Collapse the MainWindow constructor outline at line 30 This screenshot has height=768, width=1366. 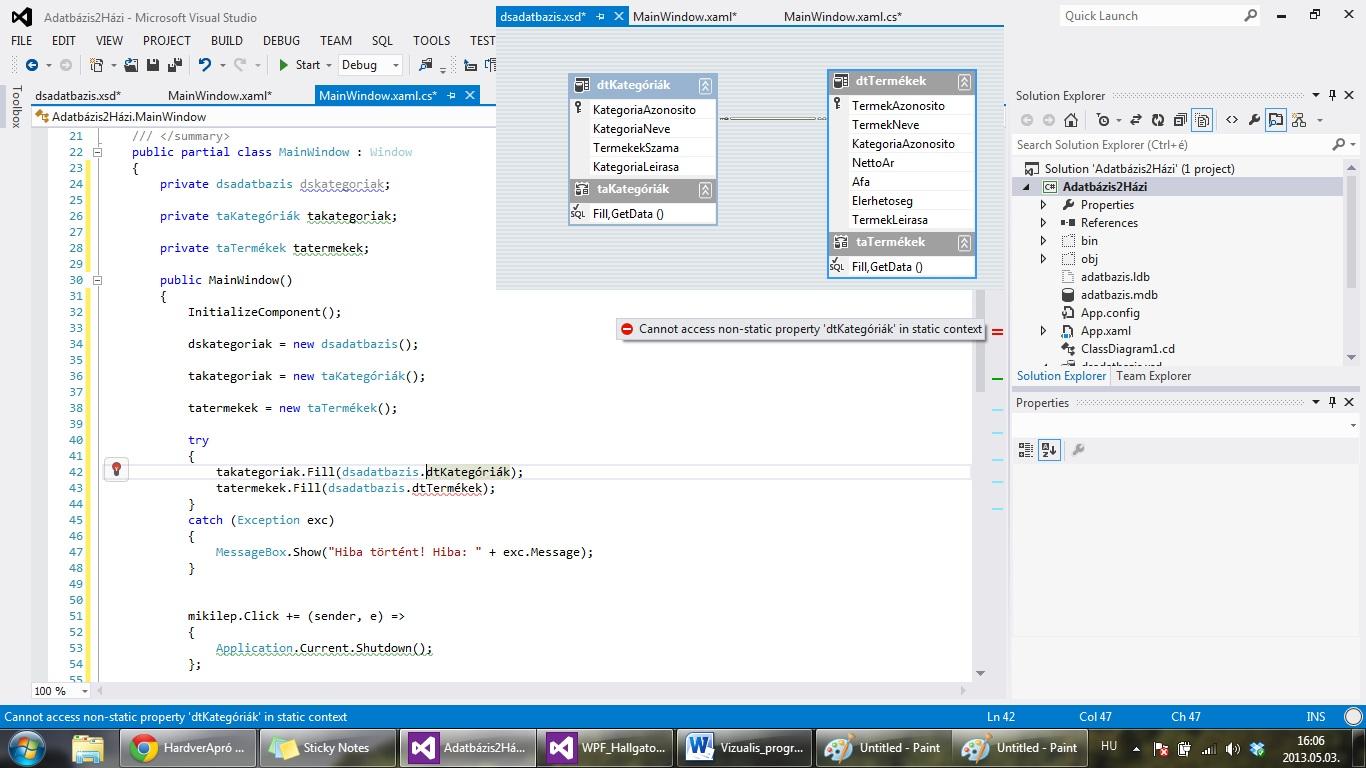[97, 280]
